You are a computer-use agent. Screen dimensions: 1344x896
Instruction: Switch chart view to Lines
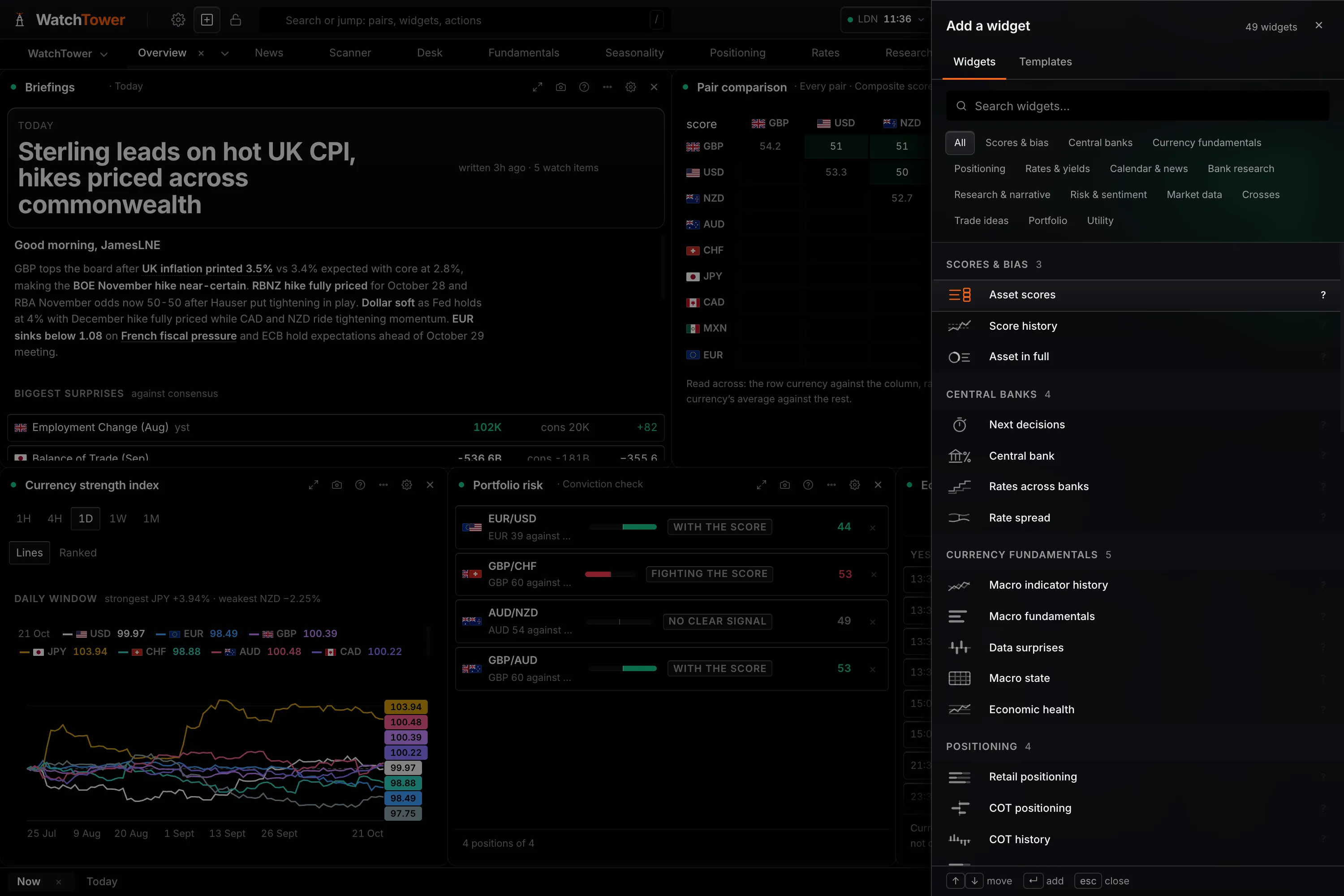tap(29, 552)
